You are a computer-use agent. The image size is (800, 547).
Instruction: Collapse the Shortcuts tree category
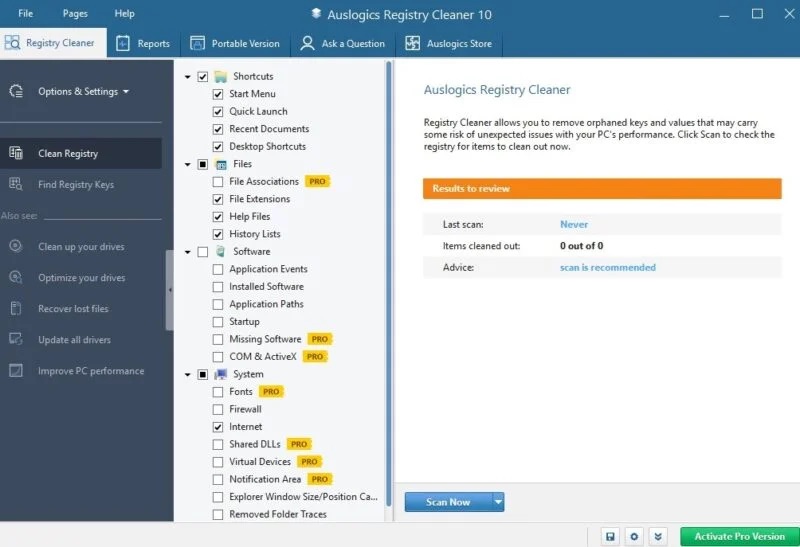(188, 77)
